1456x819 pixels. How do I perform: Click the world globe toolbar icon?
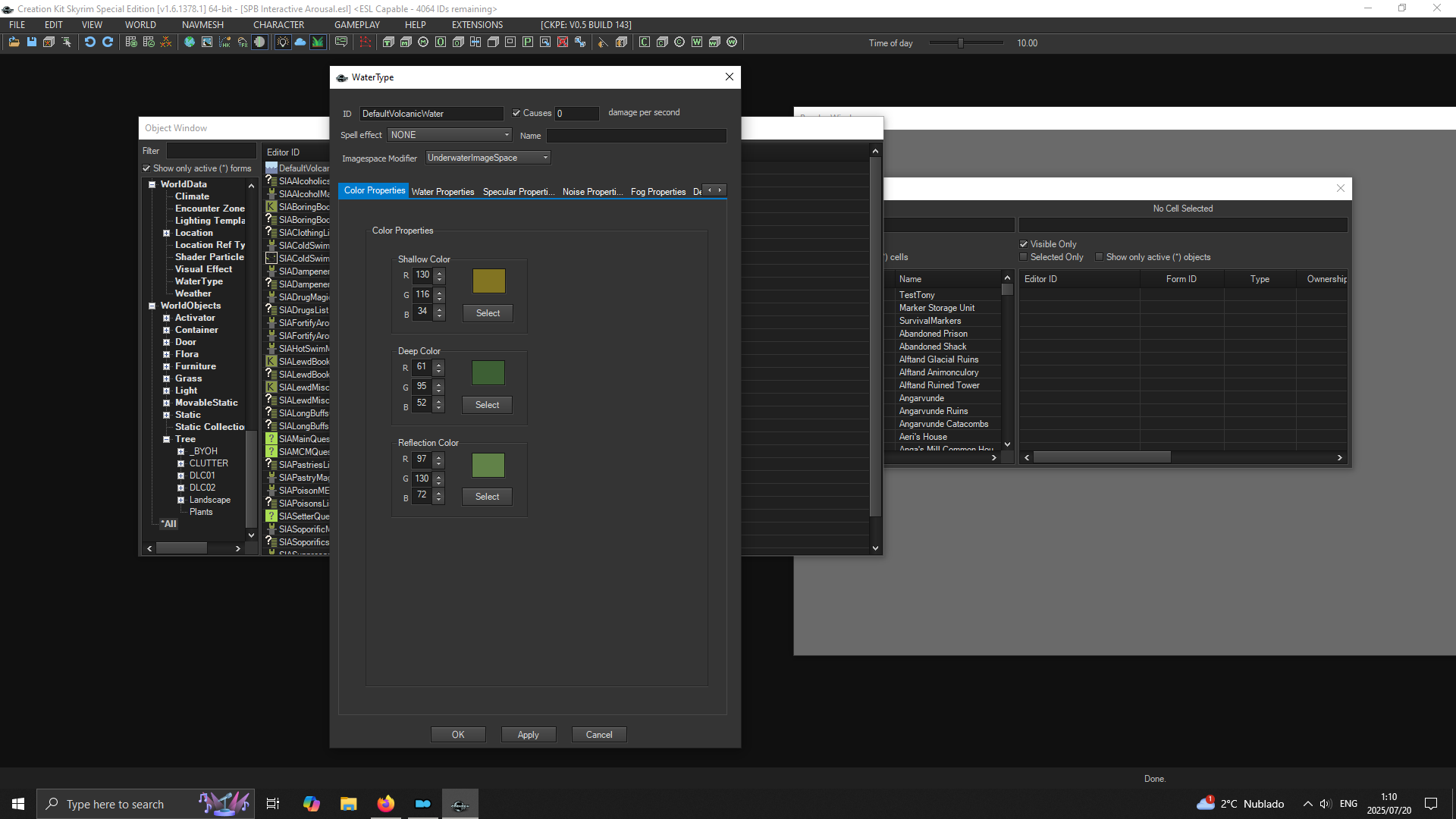(x=190, y=42)
